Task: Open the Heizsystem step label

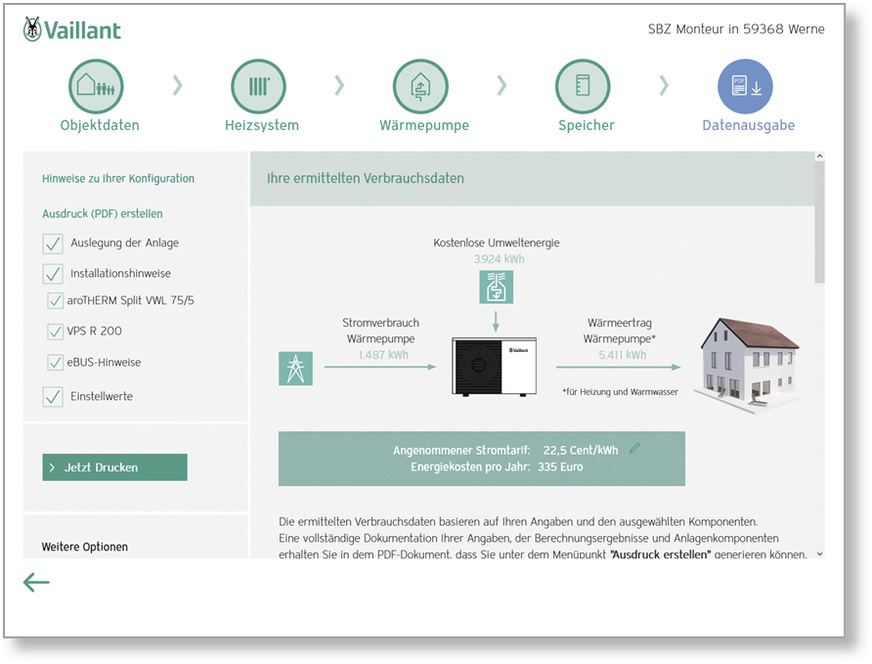Action: pos(261,126)
